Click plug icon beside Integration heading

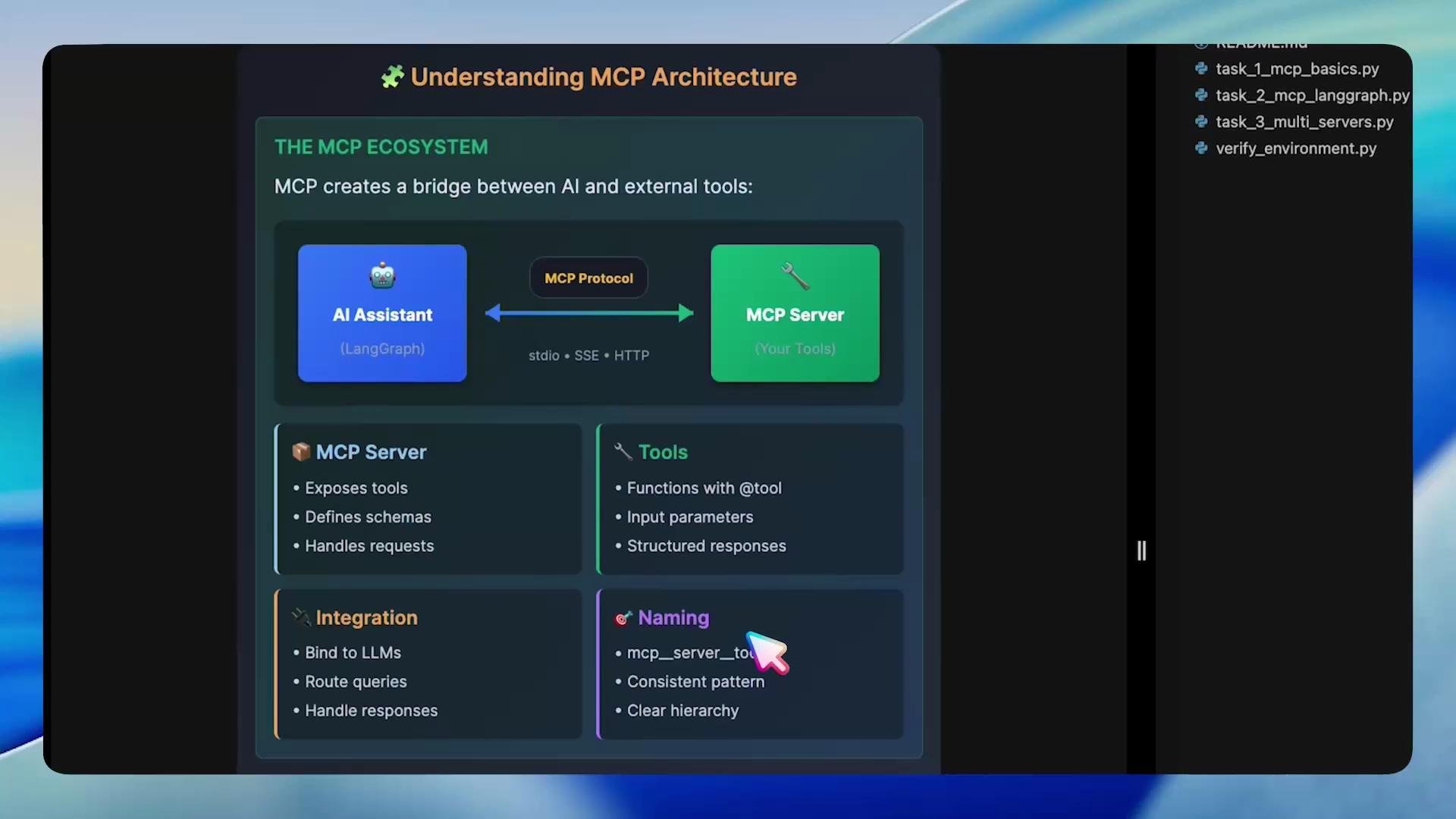pos(301,617)
